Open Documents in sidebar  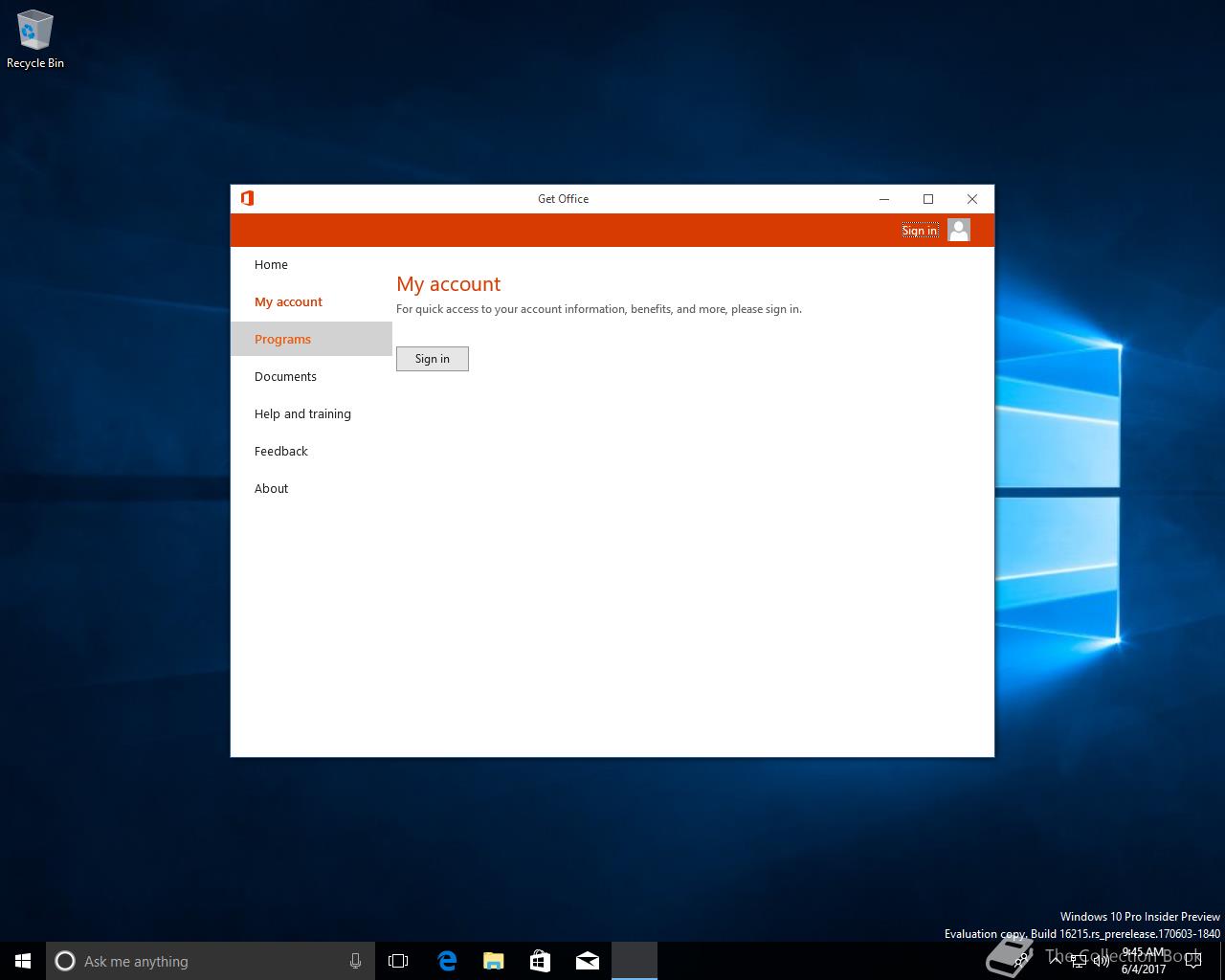coord(311,376)
